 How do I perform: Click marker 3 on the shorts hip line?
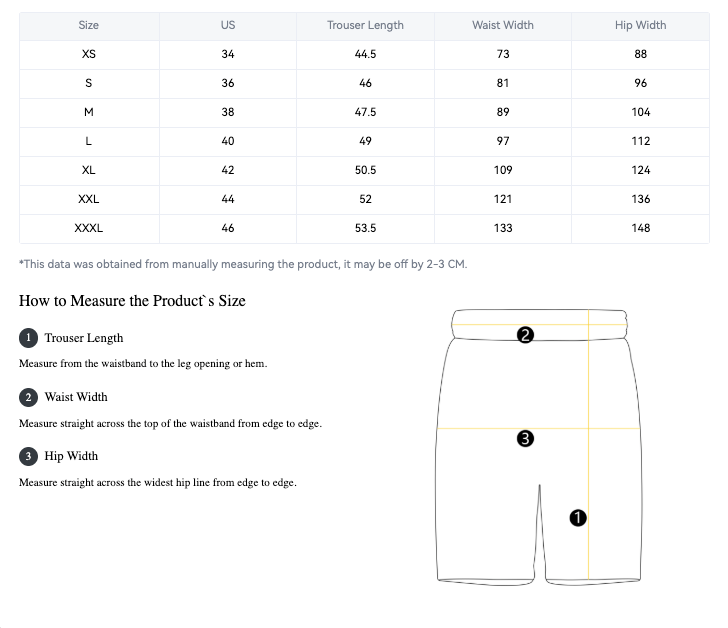(526, 438)
